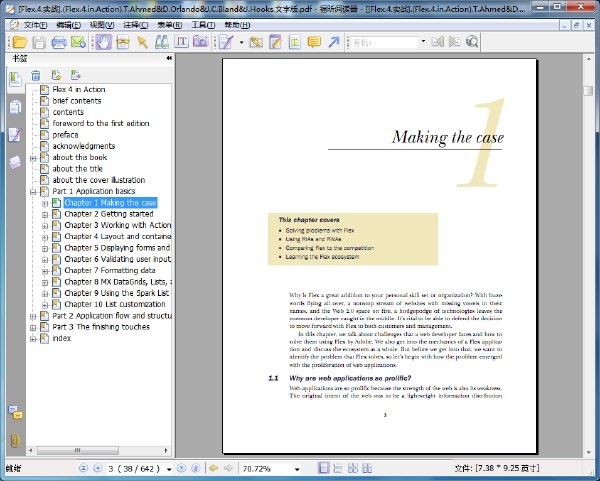Open the dropdown arrow beside the pencil tool
Image resolution: width=600 pixels, height=481 pixels.
pyautogui.click(x=241, y=42)
